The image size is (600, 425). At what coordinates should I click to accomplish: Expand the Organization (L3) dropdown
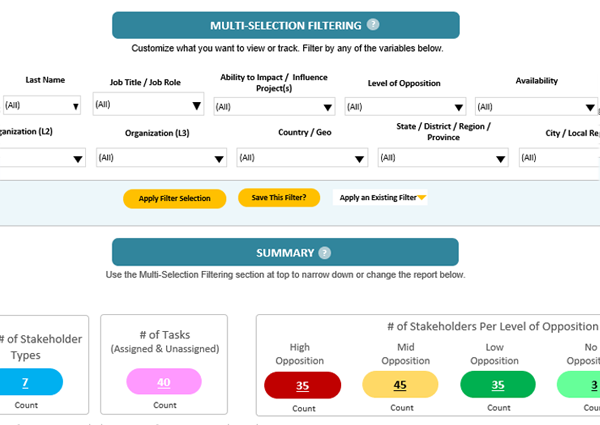[x=161, y=158]
